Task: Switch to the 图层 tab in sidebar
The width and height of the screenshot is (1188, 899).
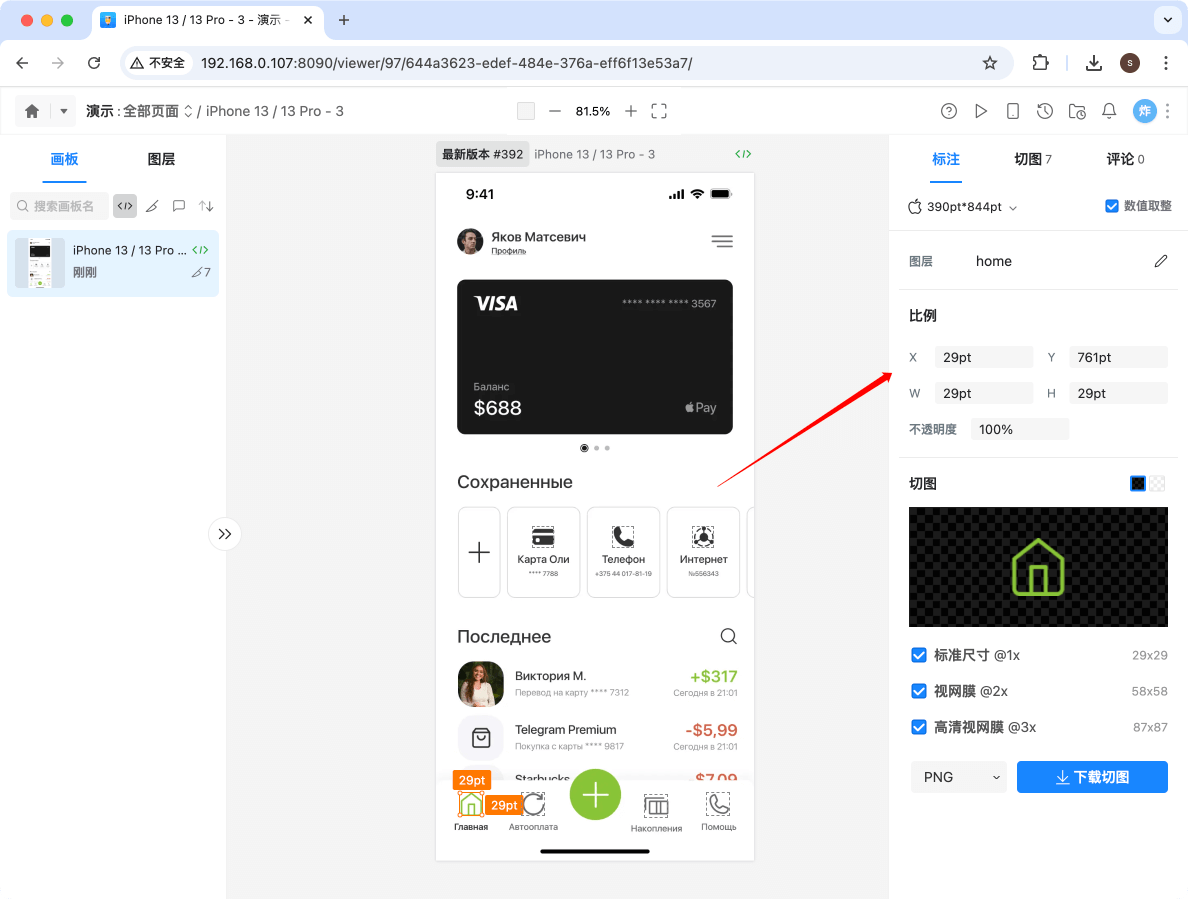Action: (160, 159)
